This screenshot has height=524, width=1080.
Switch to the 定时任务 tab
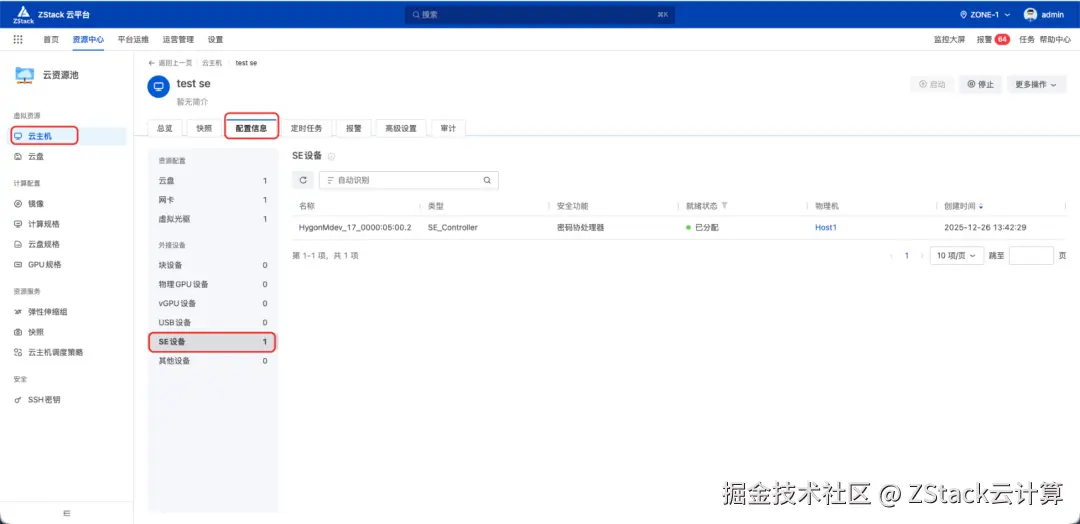tap(307, 128)
